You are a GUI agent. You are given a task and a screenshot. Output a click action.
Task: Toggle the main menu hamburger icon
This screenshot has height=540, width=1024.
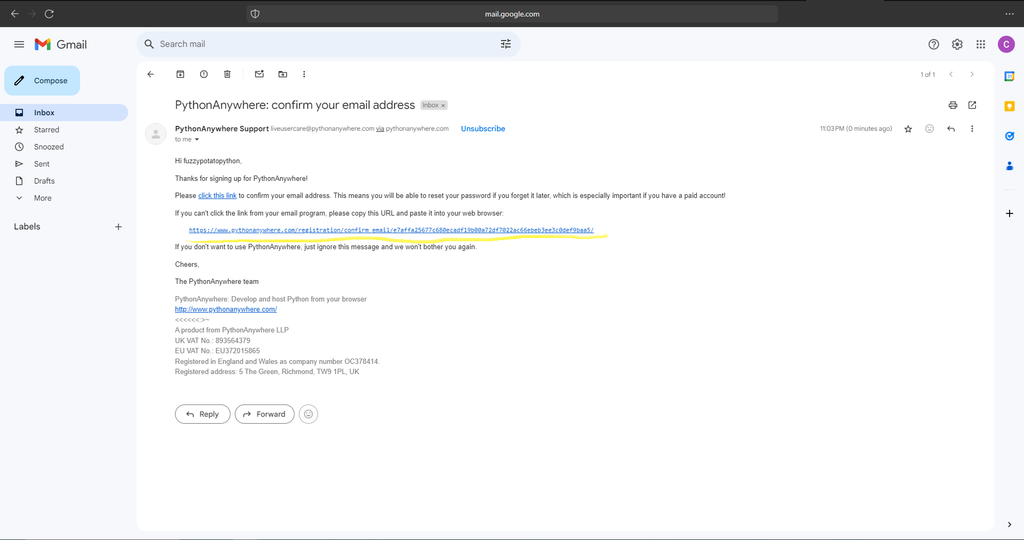click(x=19, y=44)
